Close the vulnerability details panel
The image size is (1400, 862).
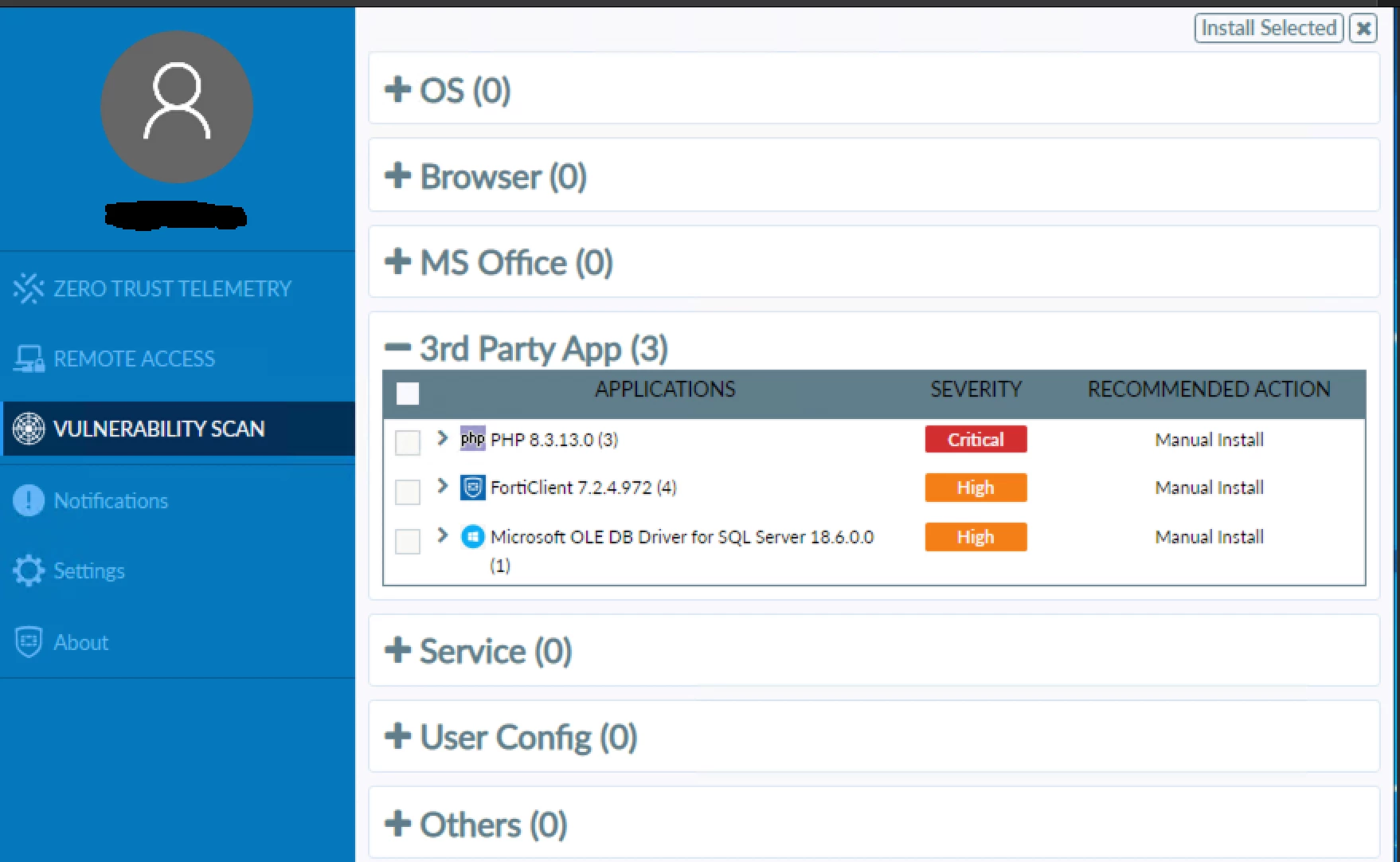tap(1363, 29)
